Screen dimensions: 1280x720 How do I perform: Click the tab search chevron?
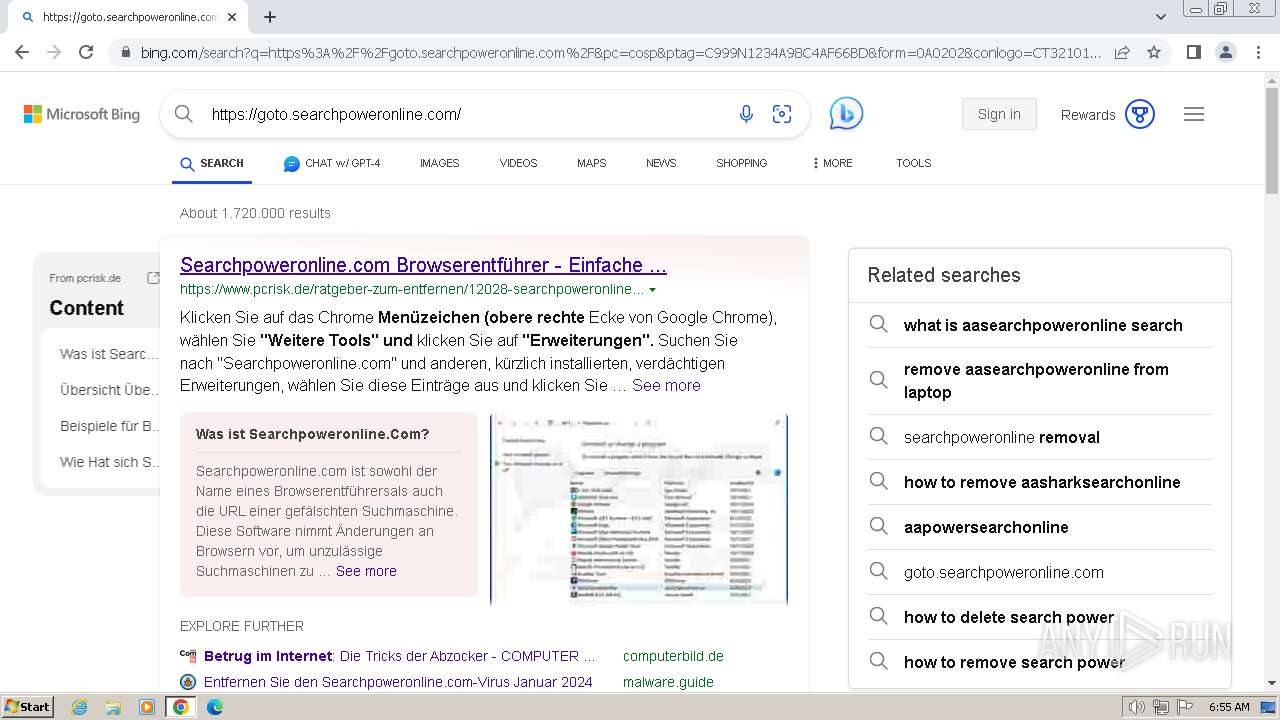(1161, 17)
